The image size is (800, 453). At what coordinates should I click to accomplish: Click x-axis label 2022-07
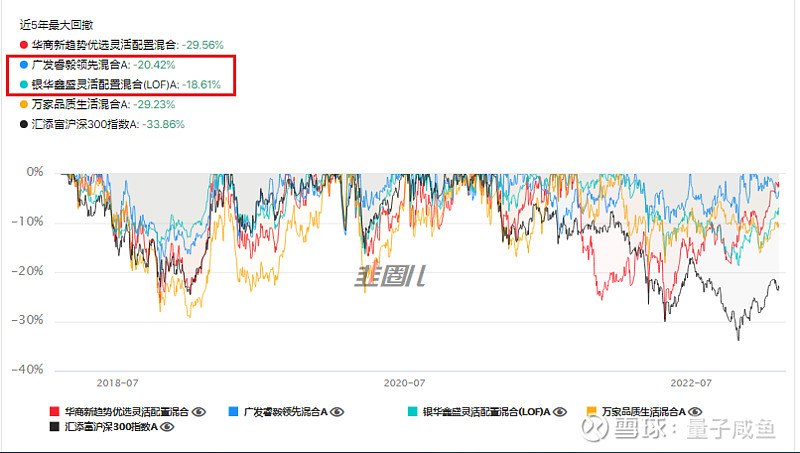click(x=691, y=383)
